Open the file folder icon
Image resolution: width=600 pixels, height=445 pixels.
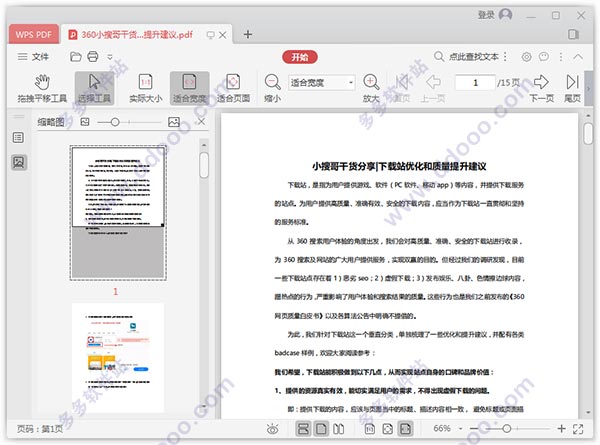pyautogui.click(x=76, y=57)
